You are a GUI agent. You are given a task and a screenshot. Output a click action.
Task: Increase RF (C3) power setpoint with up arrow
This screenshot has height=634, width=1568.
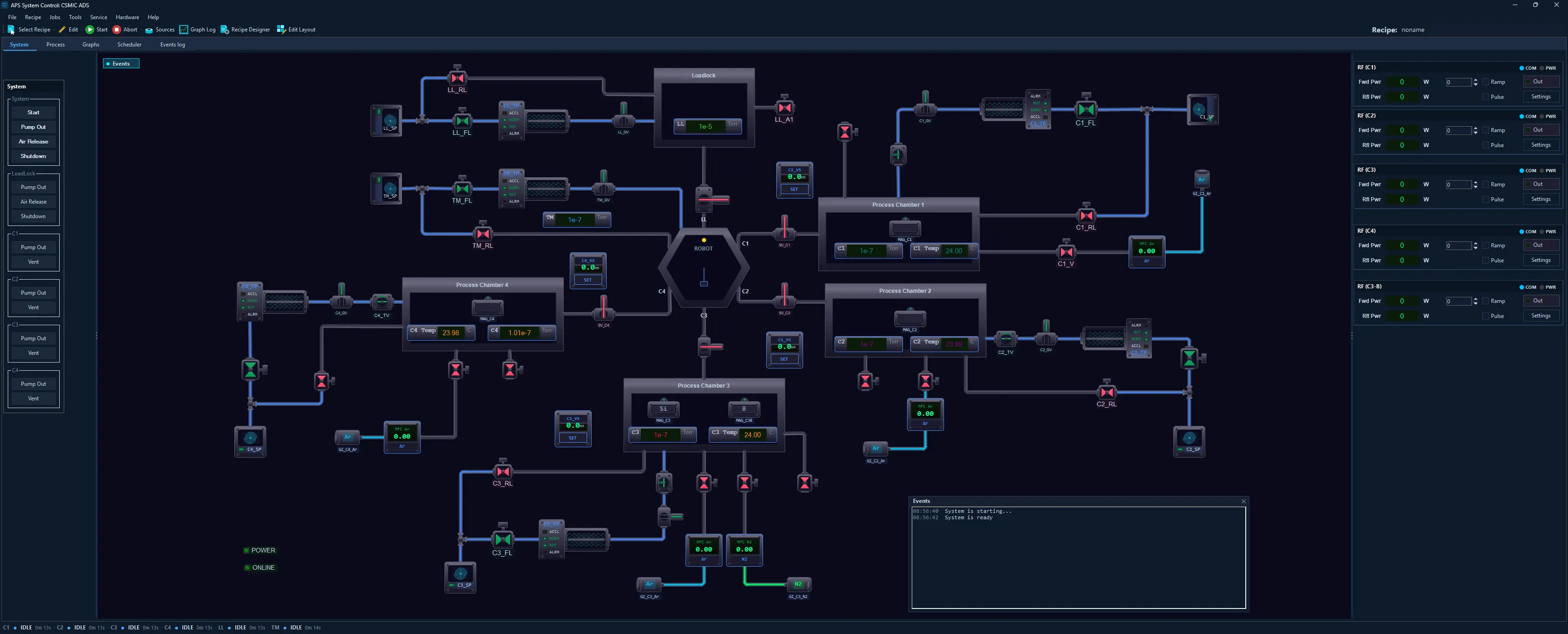(1475, 183)
